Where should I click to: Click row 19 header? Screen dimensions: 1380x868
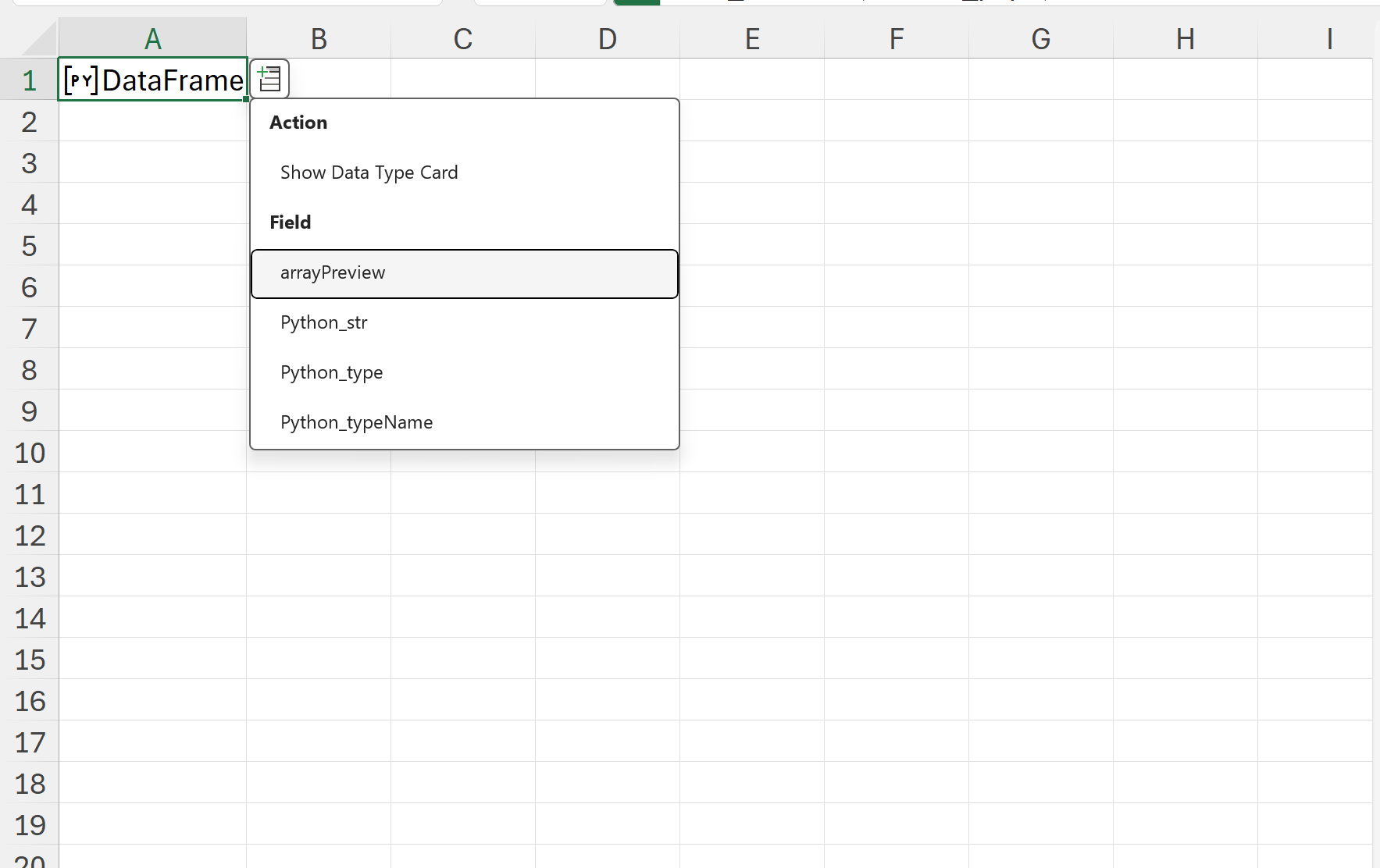click(30, 825)
